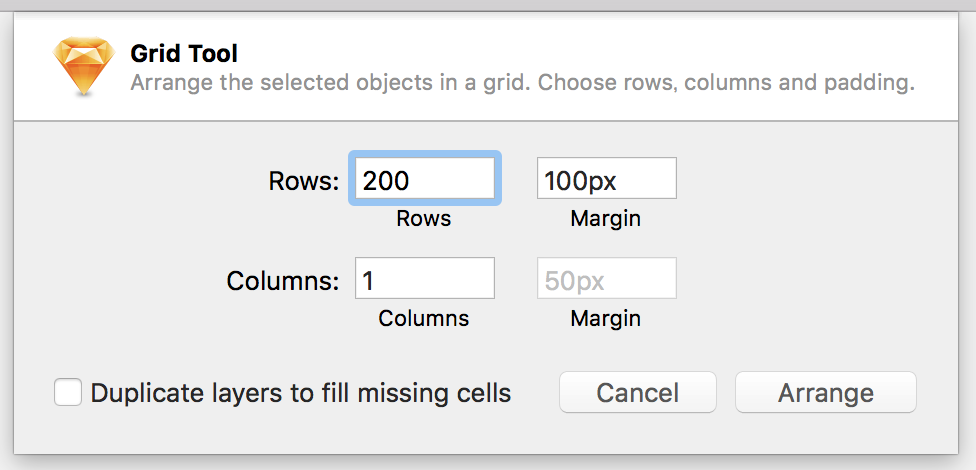Click the Columns caption under the 1 field

coord(424,318)
